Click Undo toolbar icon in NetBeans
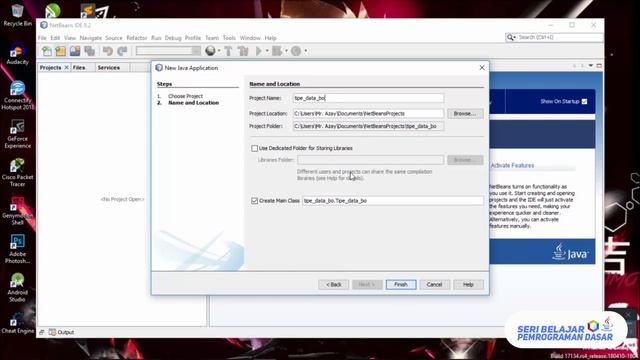The width and height of the screenshot is (640, 360). point(107,51)
